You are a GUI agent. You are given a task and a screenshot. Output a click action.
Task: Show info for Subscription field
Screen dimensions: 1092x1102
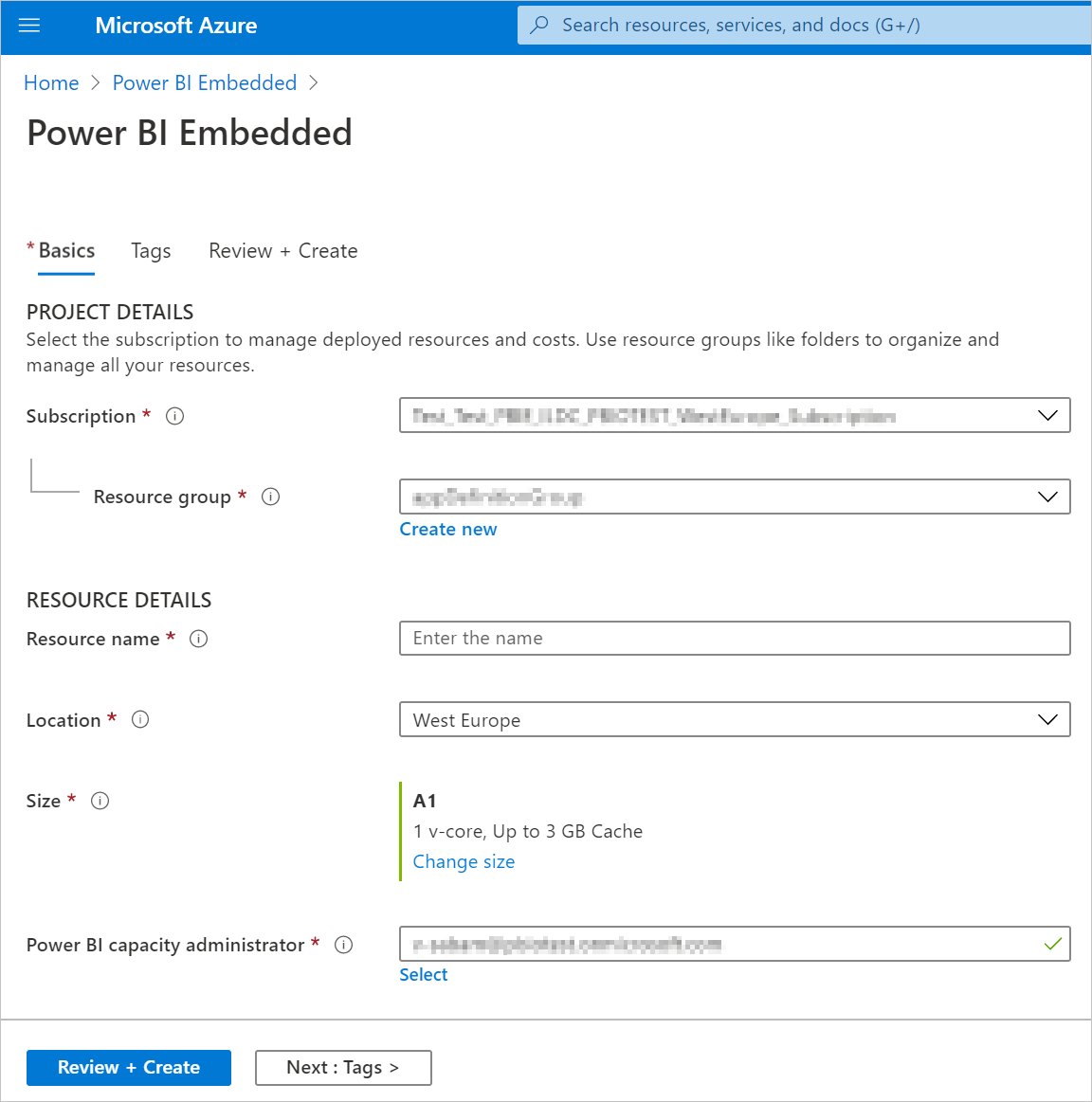175,416
